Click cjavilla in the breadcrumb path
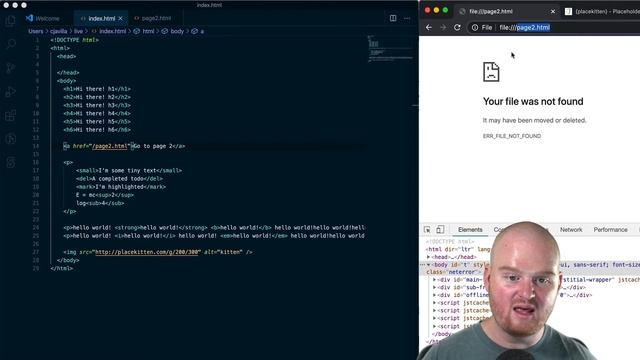The image size is (640, 360). 58,31
